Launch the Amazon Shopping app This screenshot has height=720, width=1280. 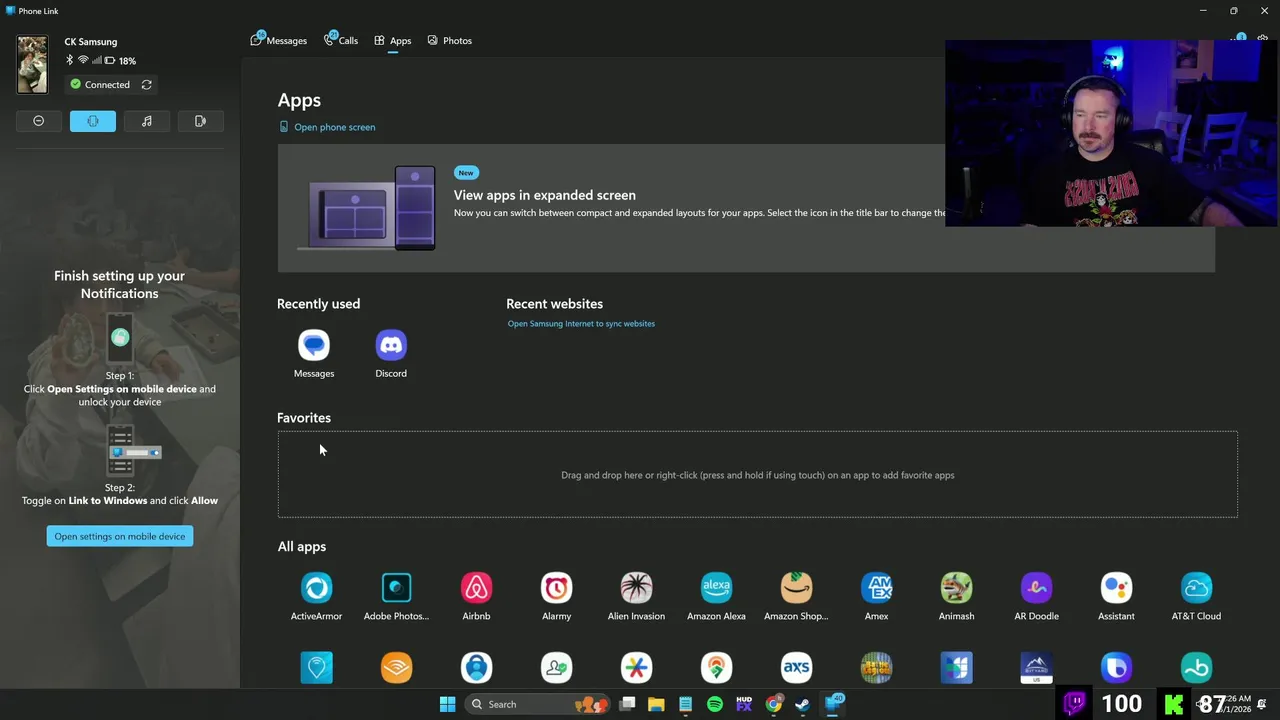(x=796, y=596)
